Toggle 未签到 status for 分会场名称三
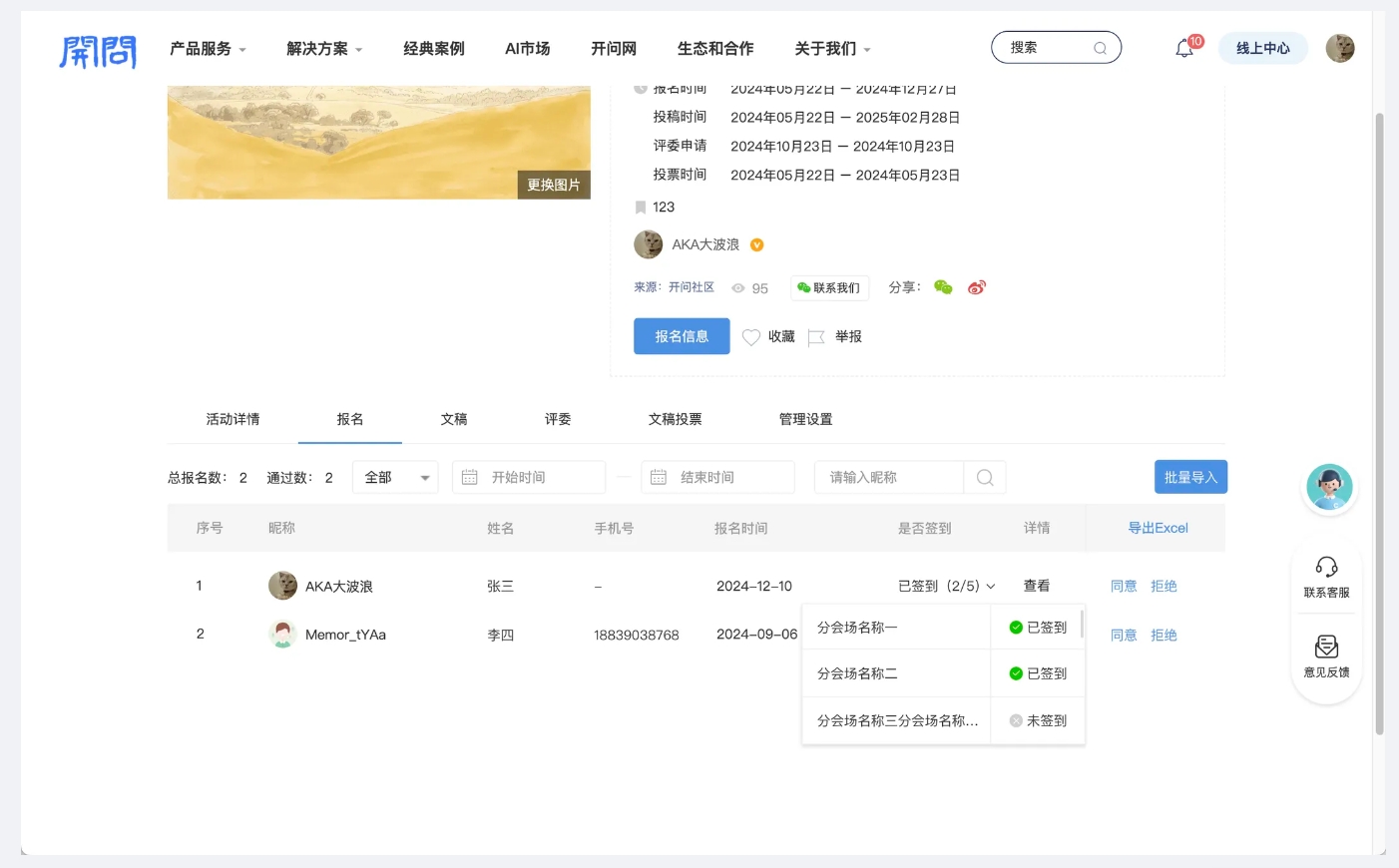Image resolution: width=1399 pixels, height=868 pixels. pos(1038,720)
